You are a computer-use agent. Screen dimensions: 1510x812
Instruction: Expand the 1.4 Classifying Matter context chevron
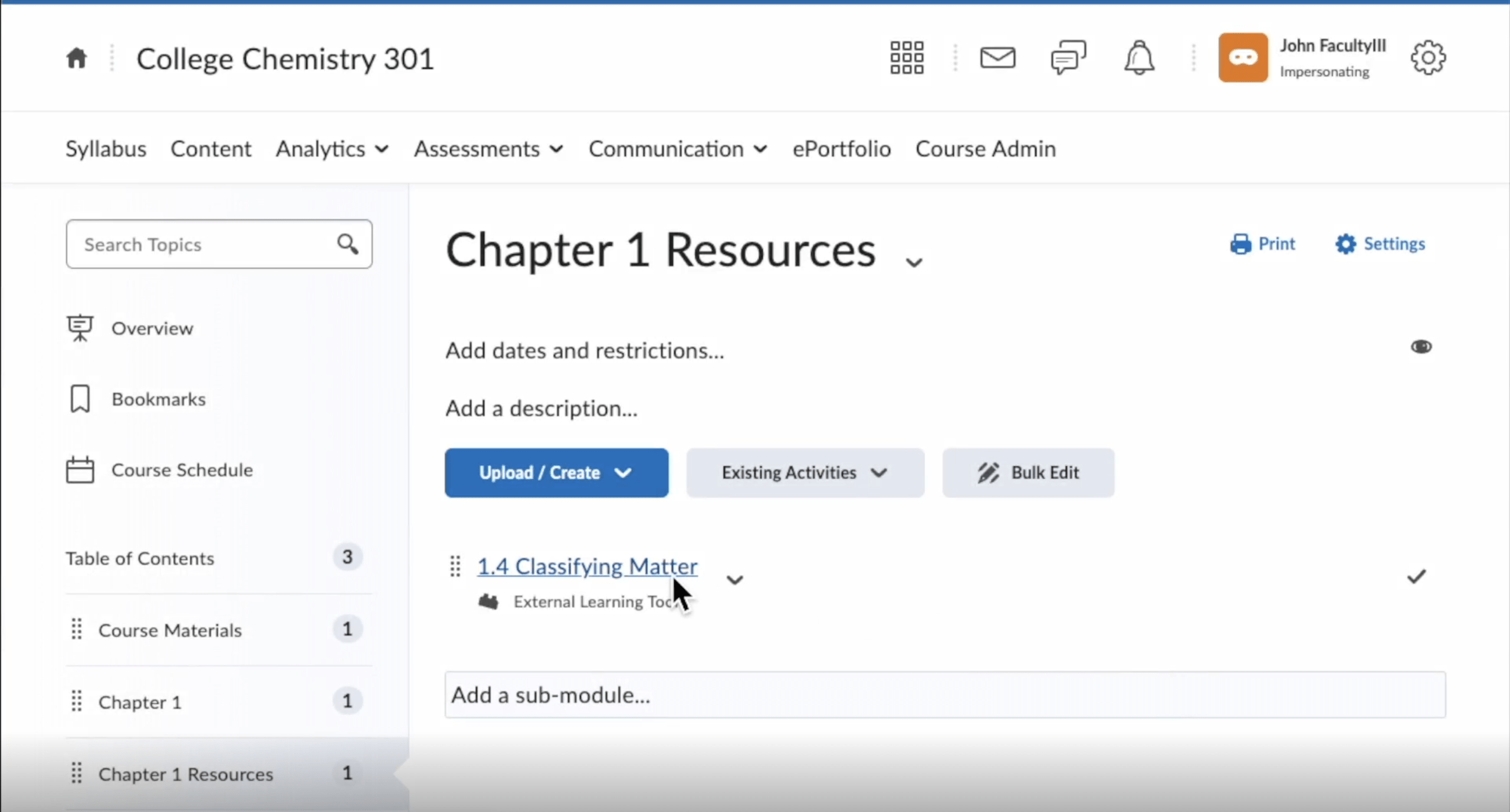tap(735, 579)
